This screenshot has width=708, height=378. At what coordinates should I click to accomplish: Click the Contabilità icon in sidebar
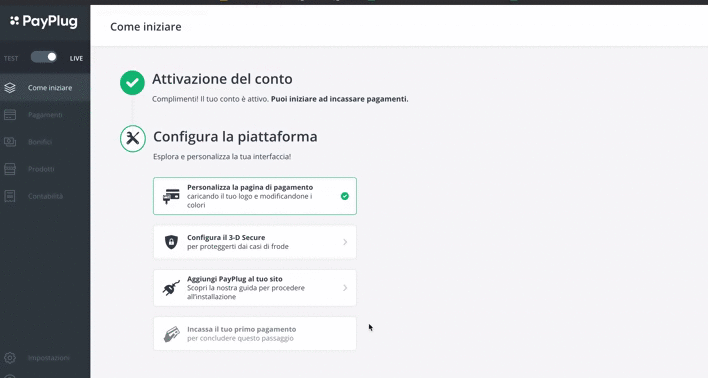coord(10,196)
